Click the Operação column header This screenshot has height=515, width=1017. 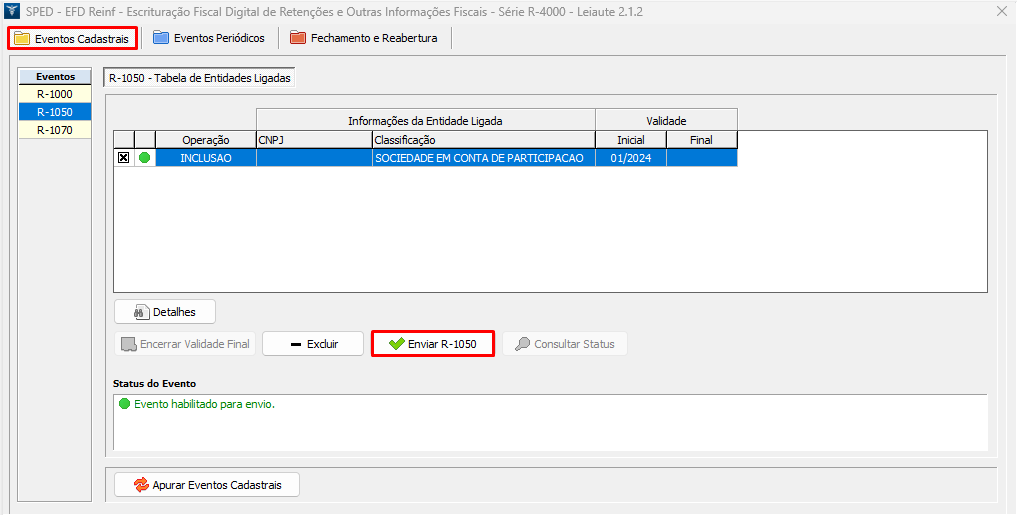click(206, 140)
